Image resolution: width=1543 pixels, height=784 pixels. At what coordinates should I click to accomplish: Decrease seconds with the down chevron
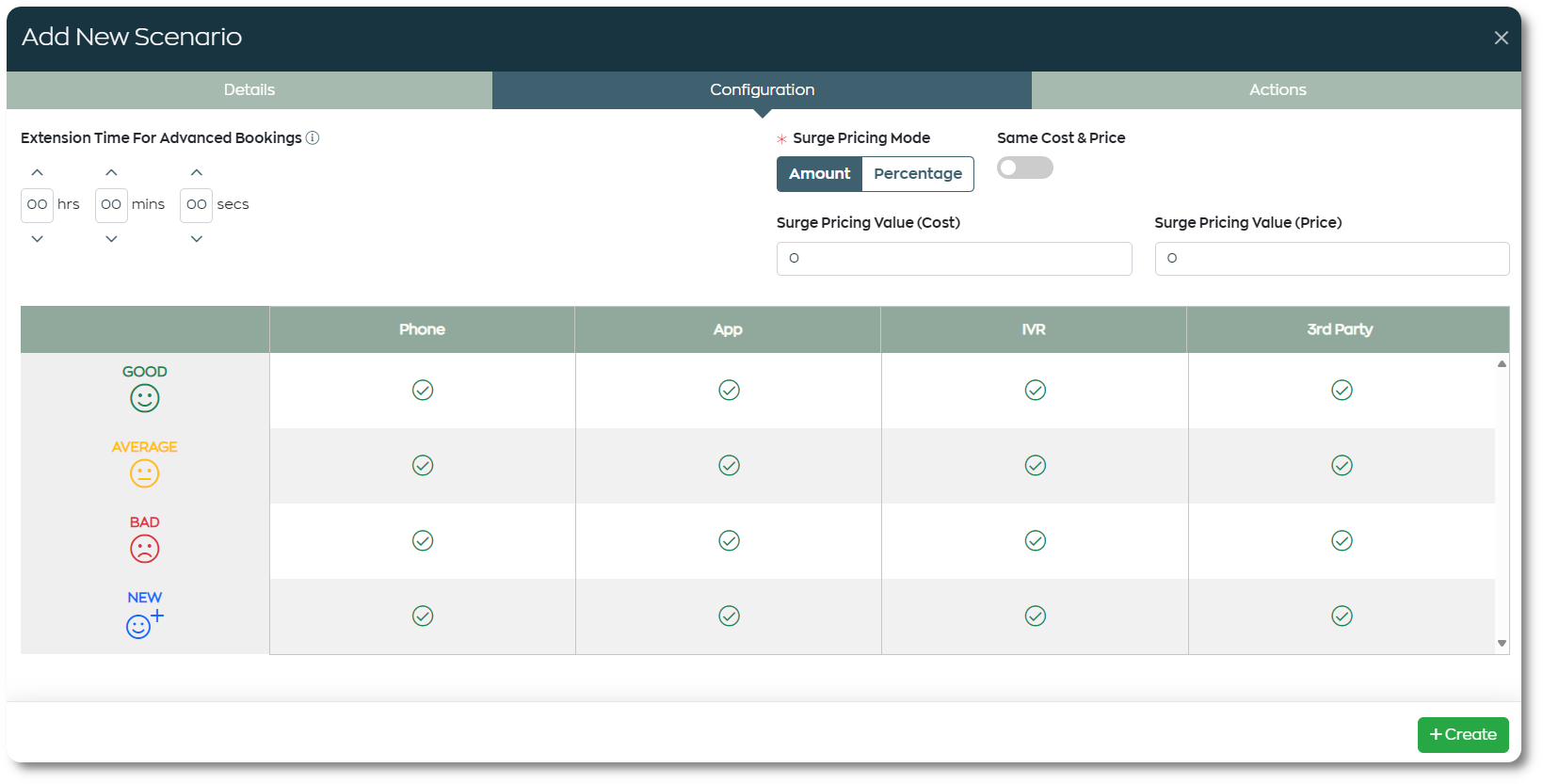(x=196, y=239)
